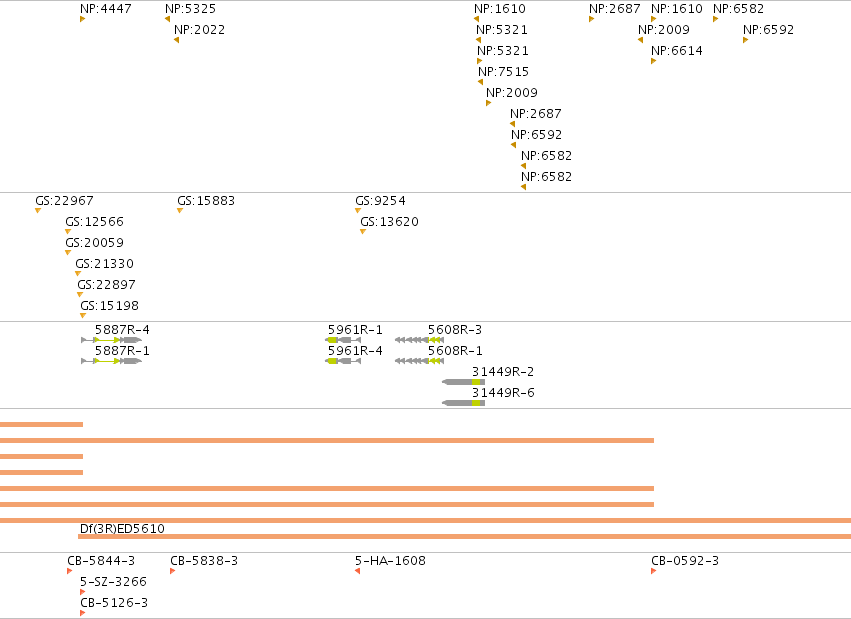This screenshot has width=851, height=619.
Task: Click the NP:1610 label directly above NP:5321
Action: click(500, 9)
